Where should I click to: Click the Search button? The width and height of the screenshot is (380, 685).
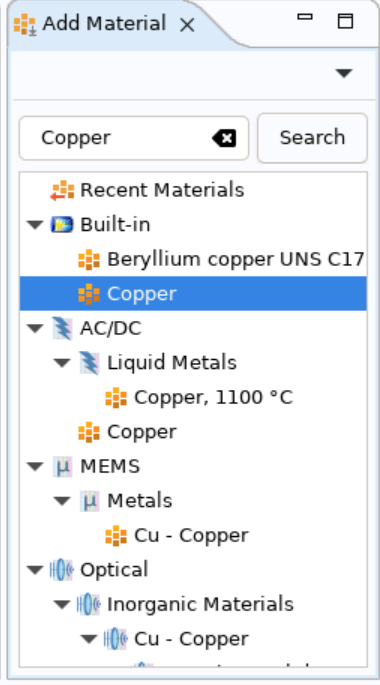312,138
